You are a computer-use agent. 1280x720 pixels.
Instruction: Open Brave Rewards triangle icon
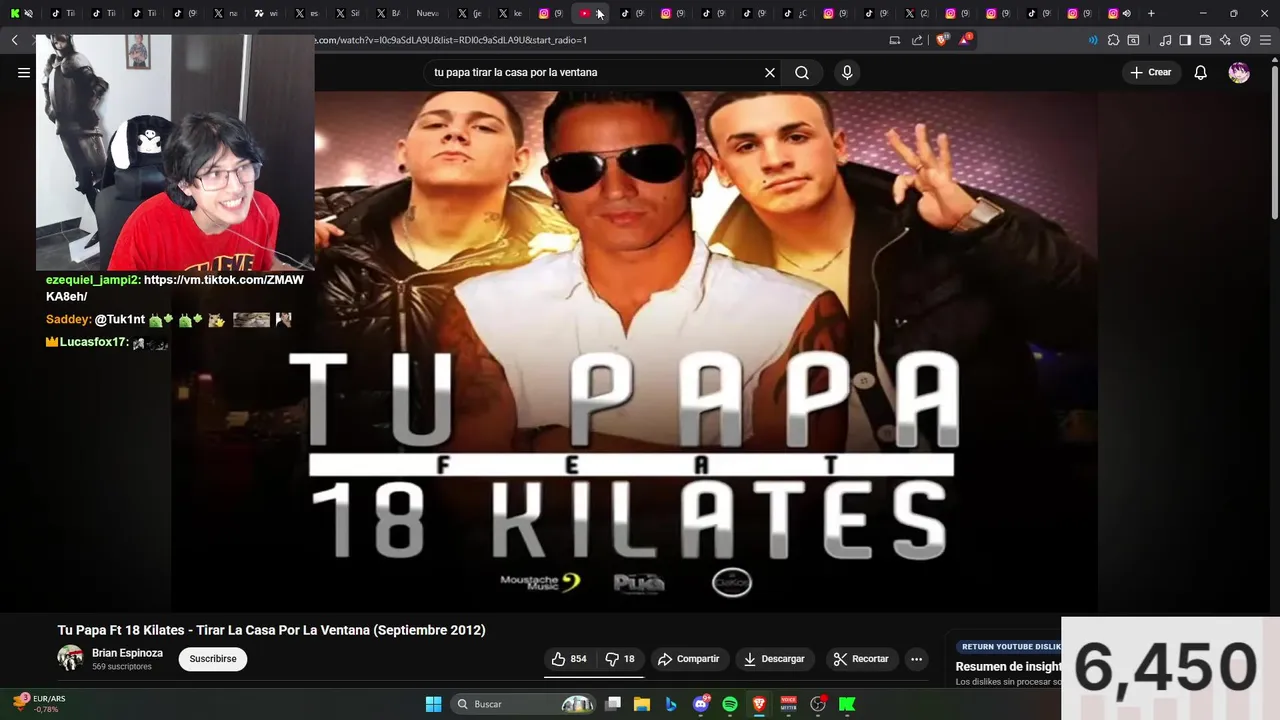tap(965, 40)
